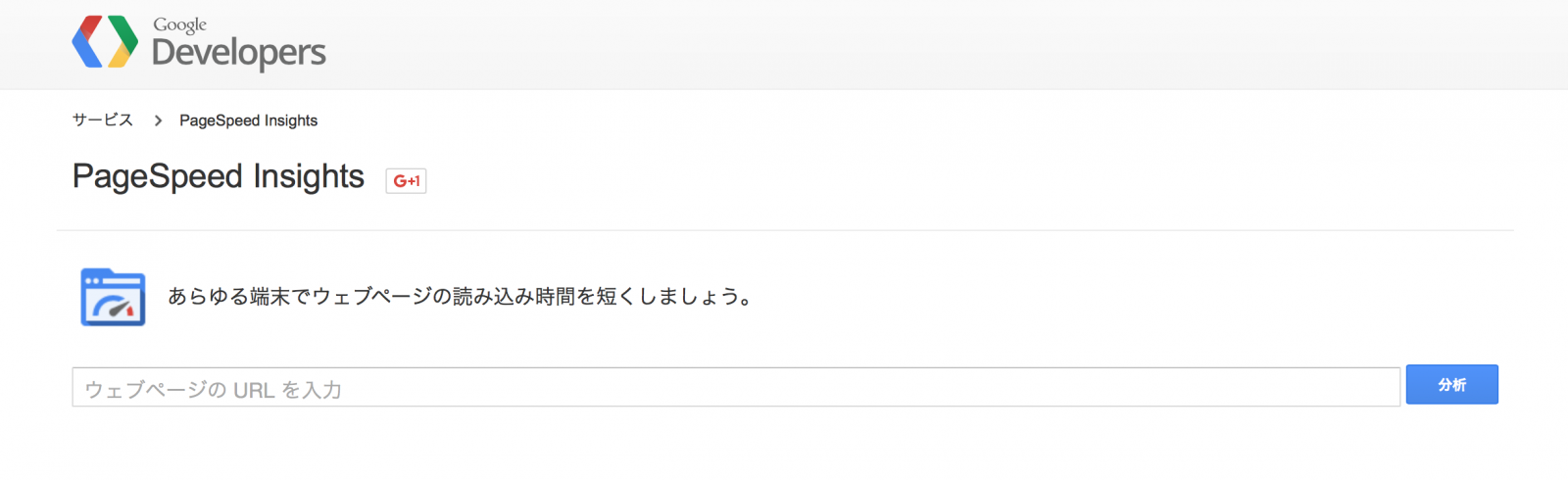Click the large PageSpeed Insights page heading
Screen dimensions: 1568x480
coord(219,177)
